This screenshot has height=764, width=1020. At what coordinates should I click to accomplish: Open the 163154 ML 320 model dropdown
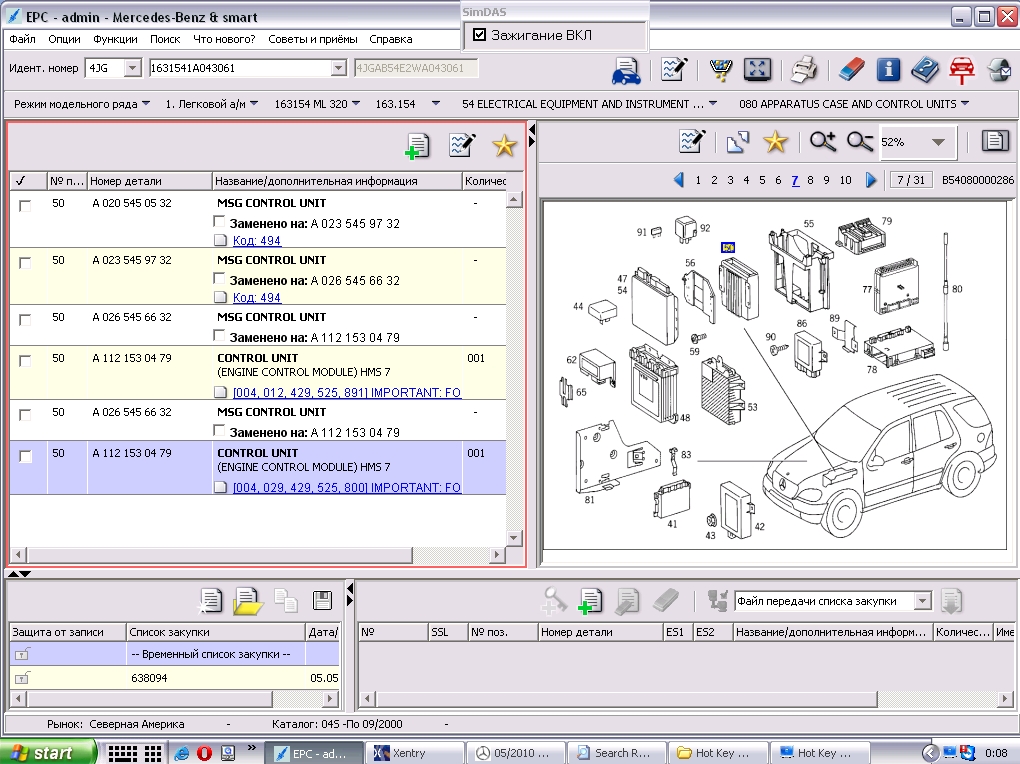[317, 103]
